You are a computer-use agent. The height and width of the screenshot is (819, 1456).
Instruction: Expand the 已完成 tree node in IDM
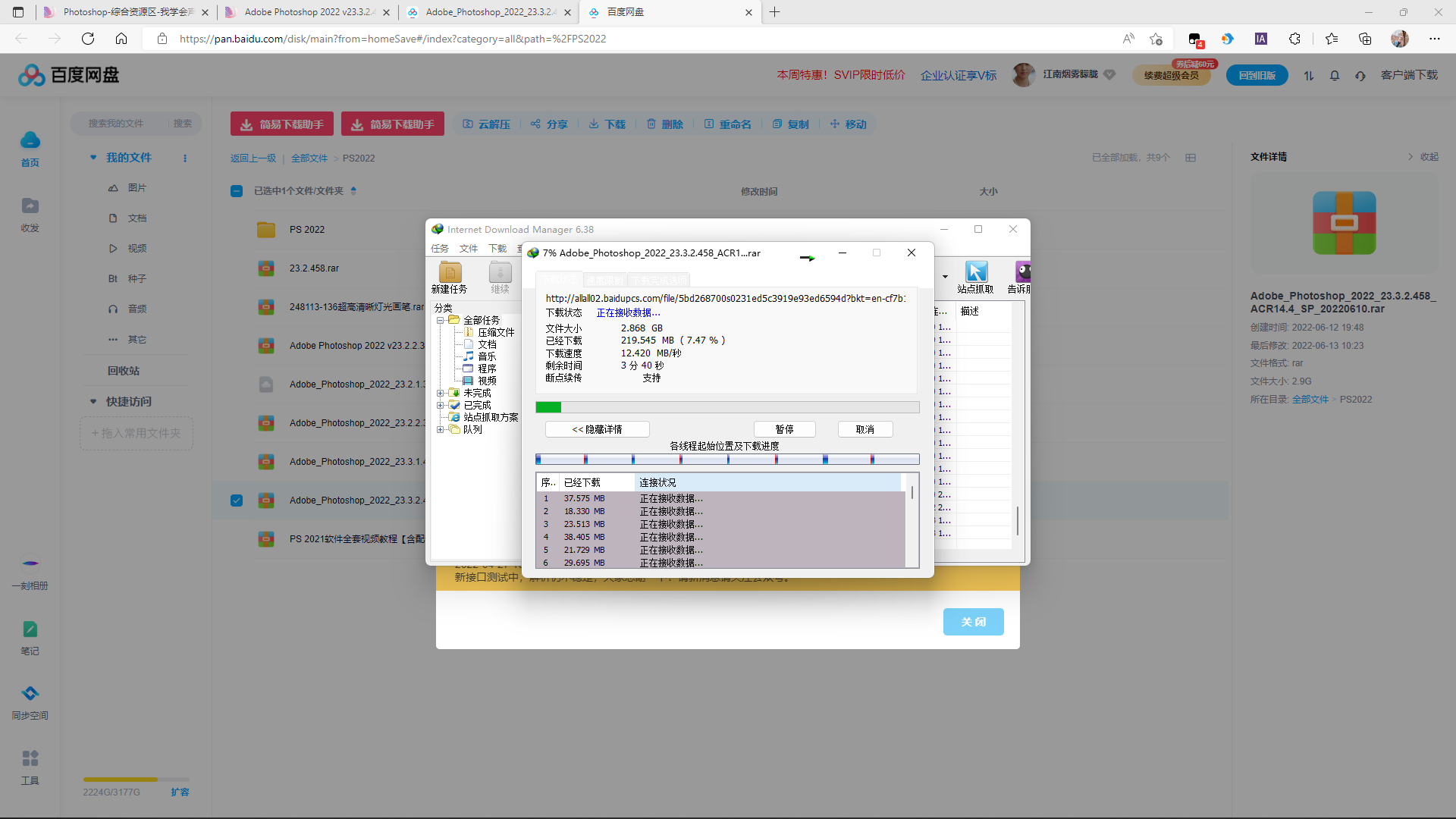point(440,405)
